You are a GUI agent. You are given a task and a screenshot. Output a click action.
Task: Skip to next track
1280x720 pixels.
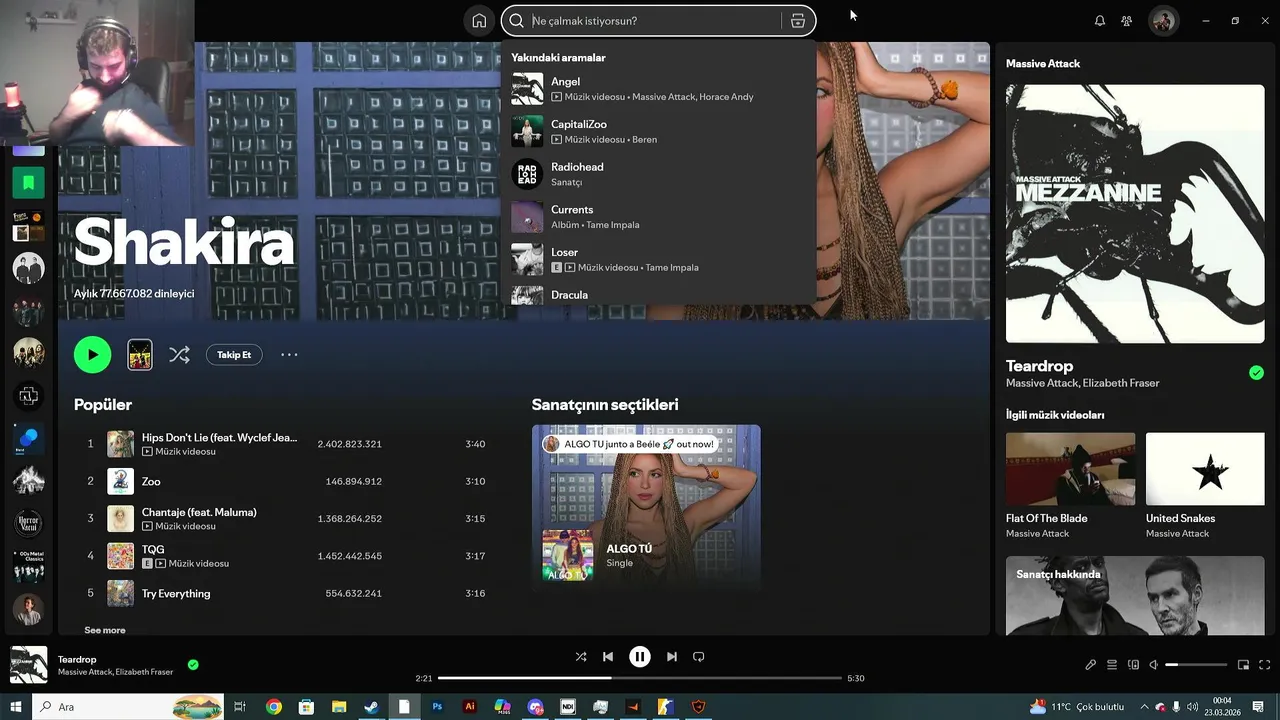(x=672, y=657)
